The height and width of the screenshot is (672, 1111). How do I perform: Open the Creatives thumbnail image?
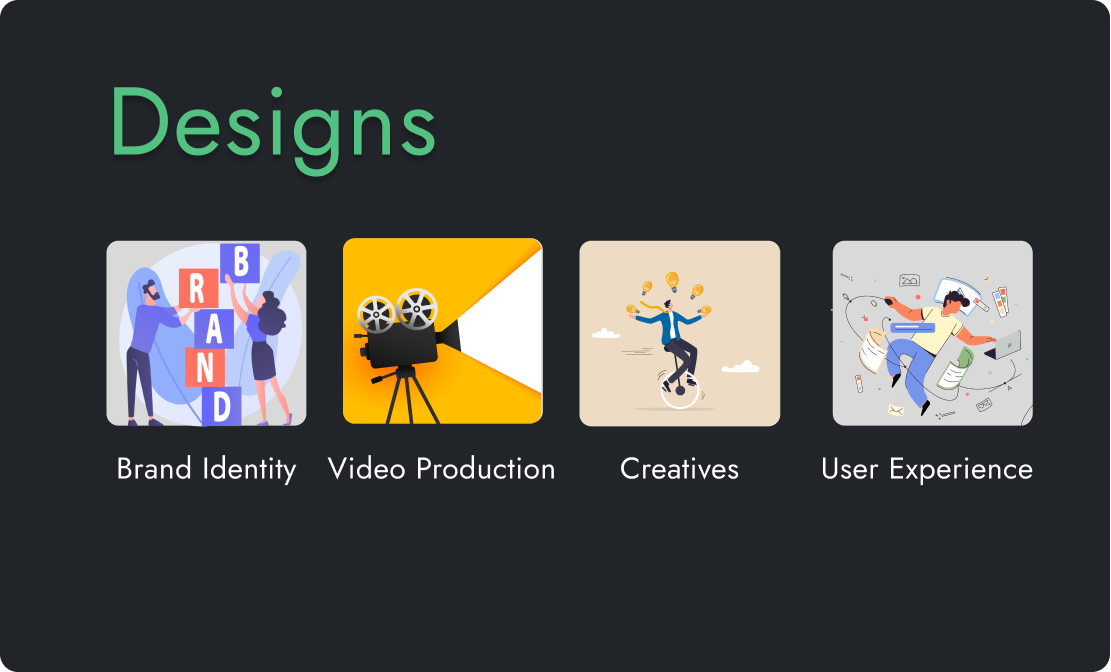[679, 333]
